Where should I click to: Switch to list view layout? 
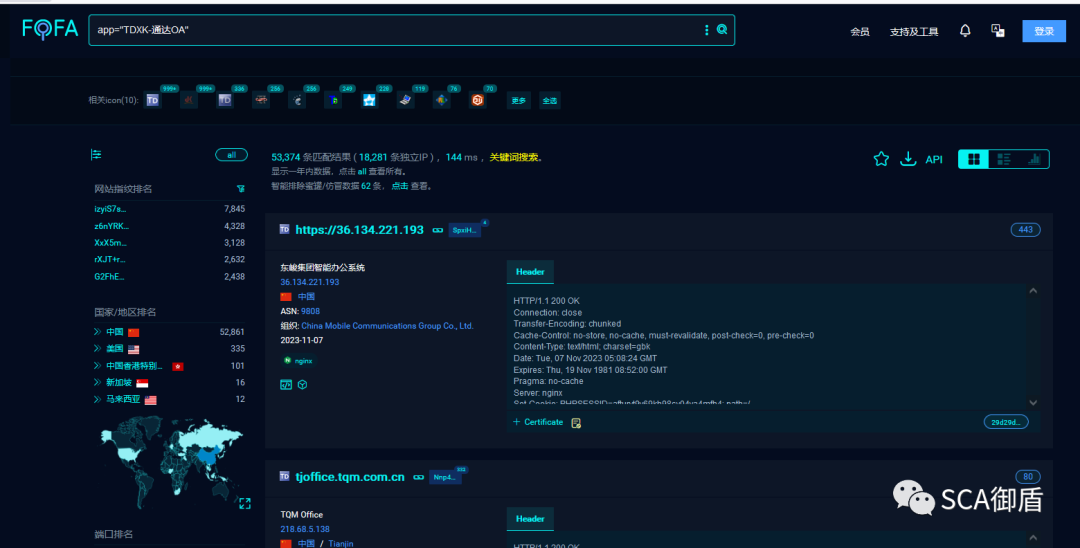tap(1004, 159)
